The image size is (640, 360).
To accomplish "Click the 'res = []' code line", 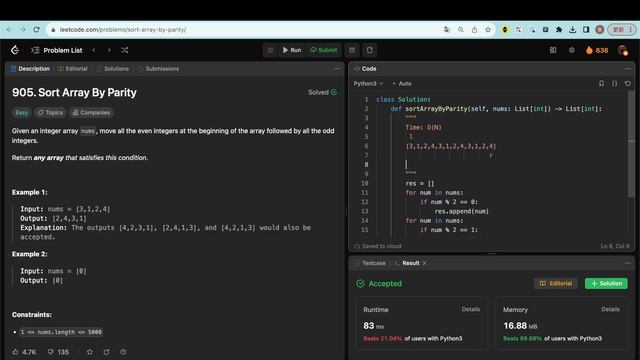I will pyautogui.click(x=420, y=183).
